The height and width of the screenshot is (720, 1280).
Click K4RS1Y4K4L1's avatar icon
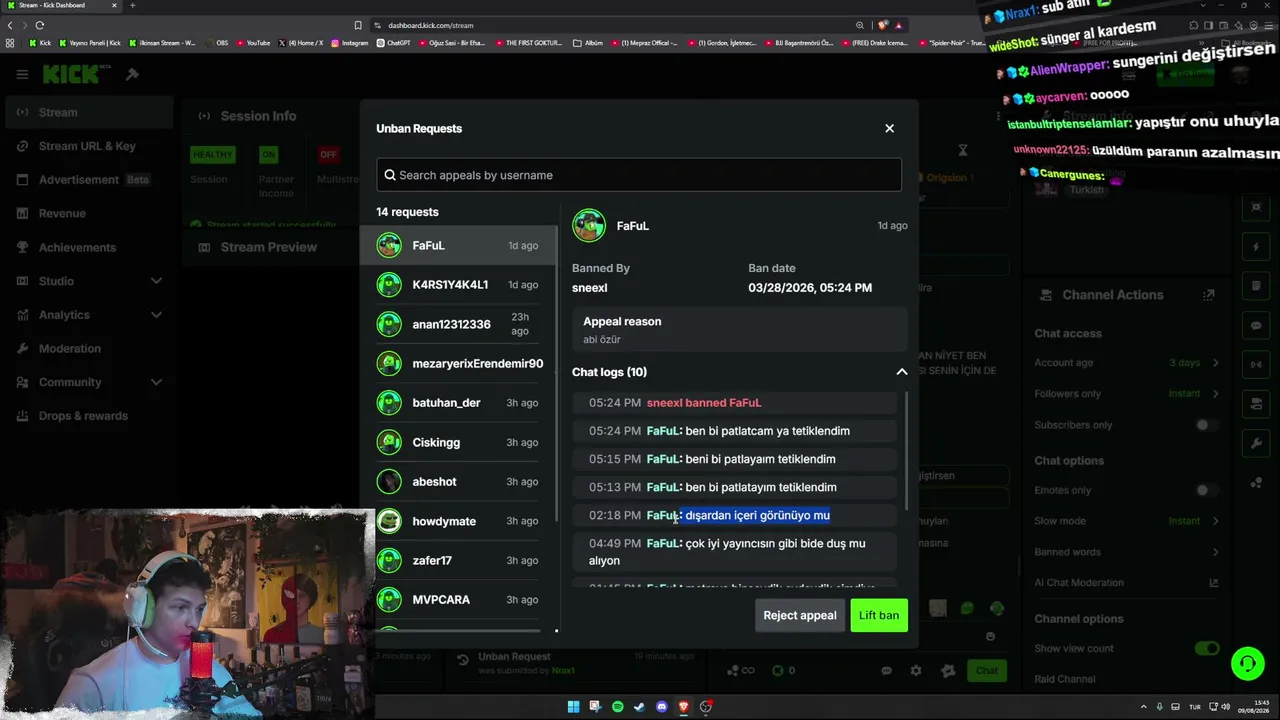[x=389, y=285]
